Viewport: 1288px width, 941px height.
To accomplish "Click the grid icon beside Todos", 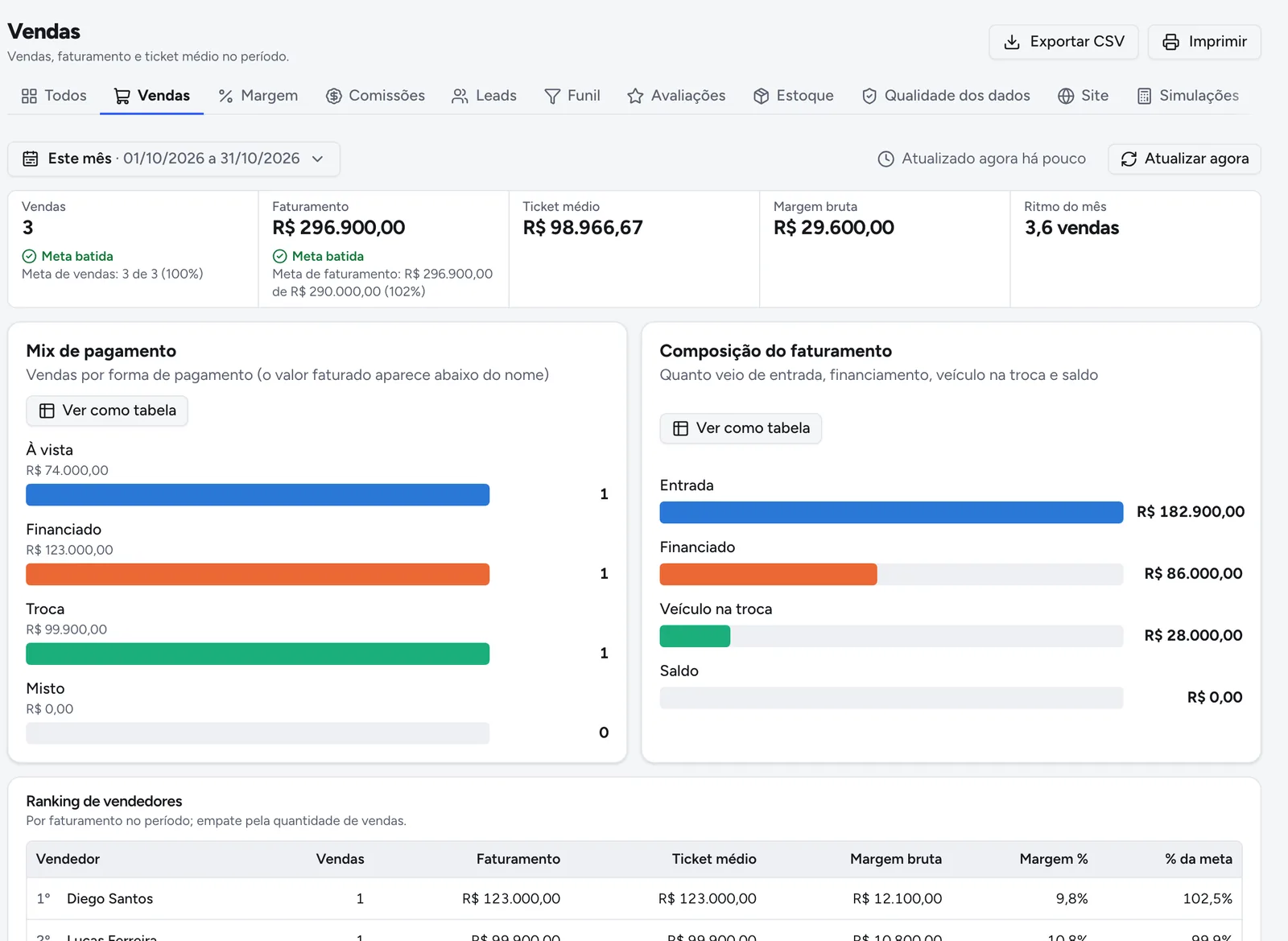I will click(29, 96).
